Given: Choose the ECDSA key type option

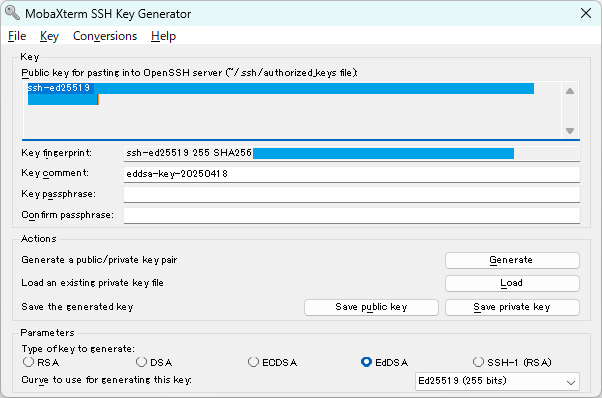Looking at the screenshot, I should (x=253, y=362).
